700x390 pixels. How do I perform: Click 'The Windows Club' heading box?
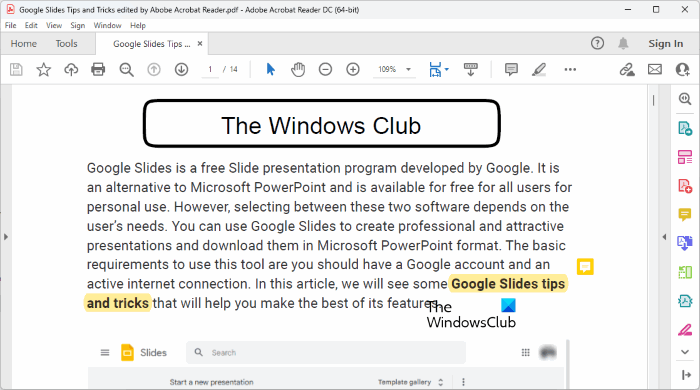point(321,124)
